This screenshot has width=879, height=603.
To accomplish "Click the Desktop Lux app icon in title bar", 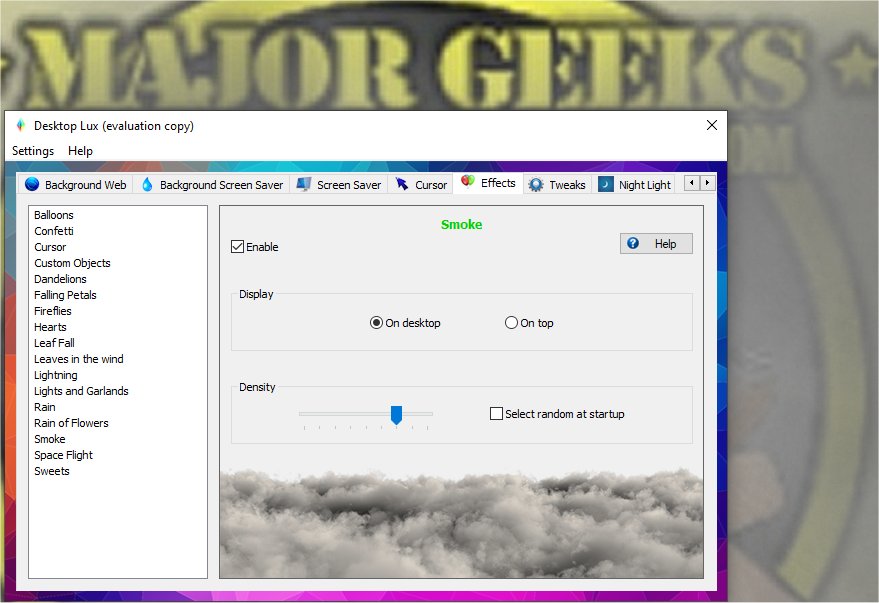I will [21, 126].
